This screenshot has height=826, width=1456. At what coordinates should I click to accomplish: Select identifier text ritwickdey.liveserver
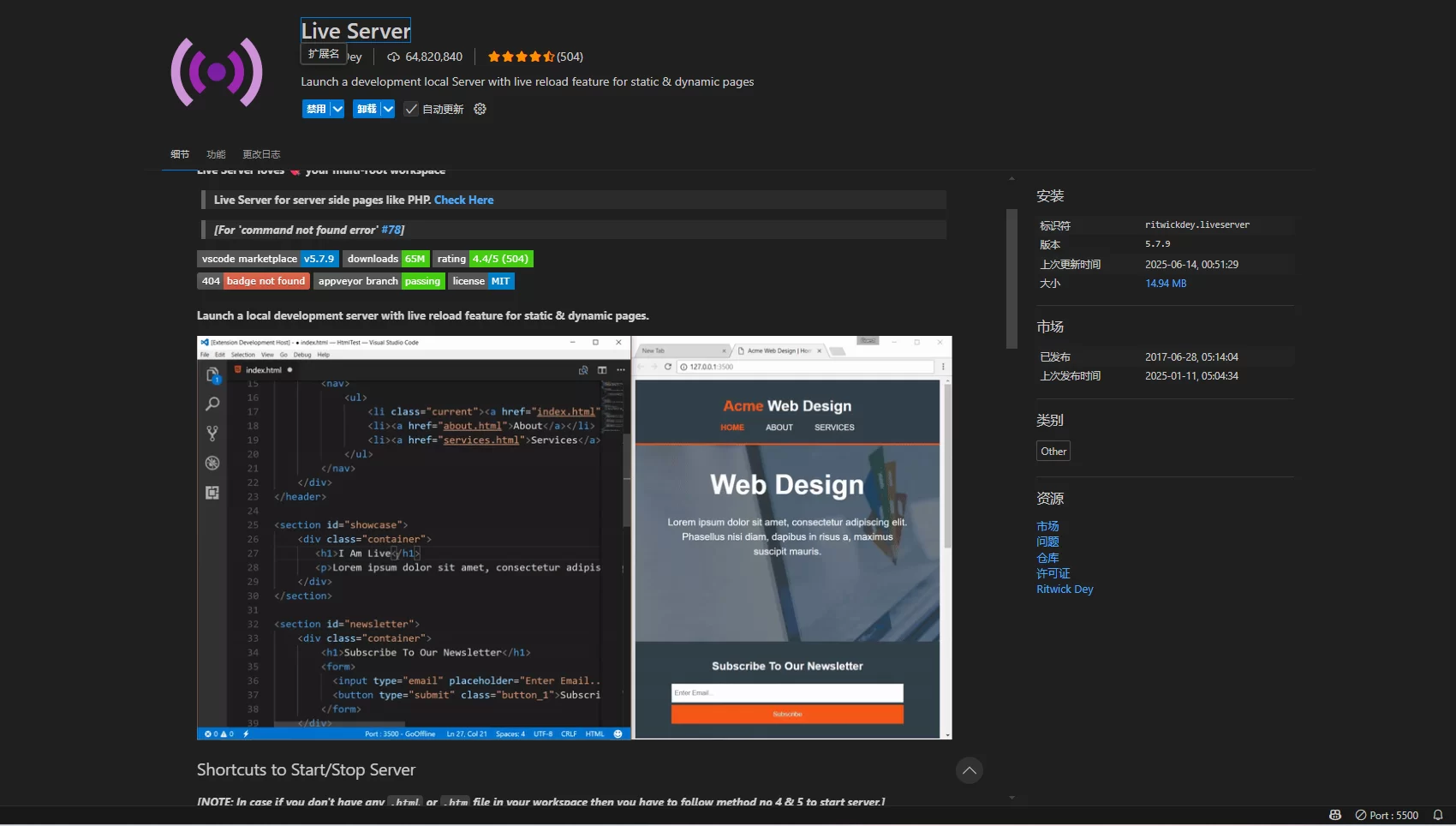[x=1197, y=224]
